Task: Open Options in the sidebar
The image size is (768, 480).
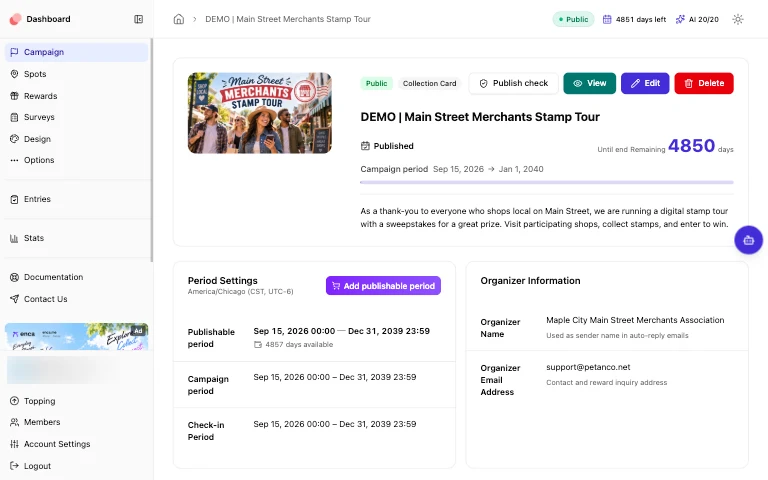Action: [x=76, y=160]
